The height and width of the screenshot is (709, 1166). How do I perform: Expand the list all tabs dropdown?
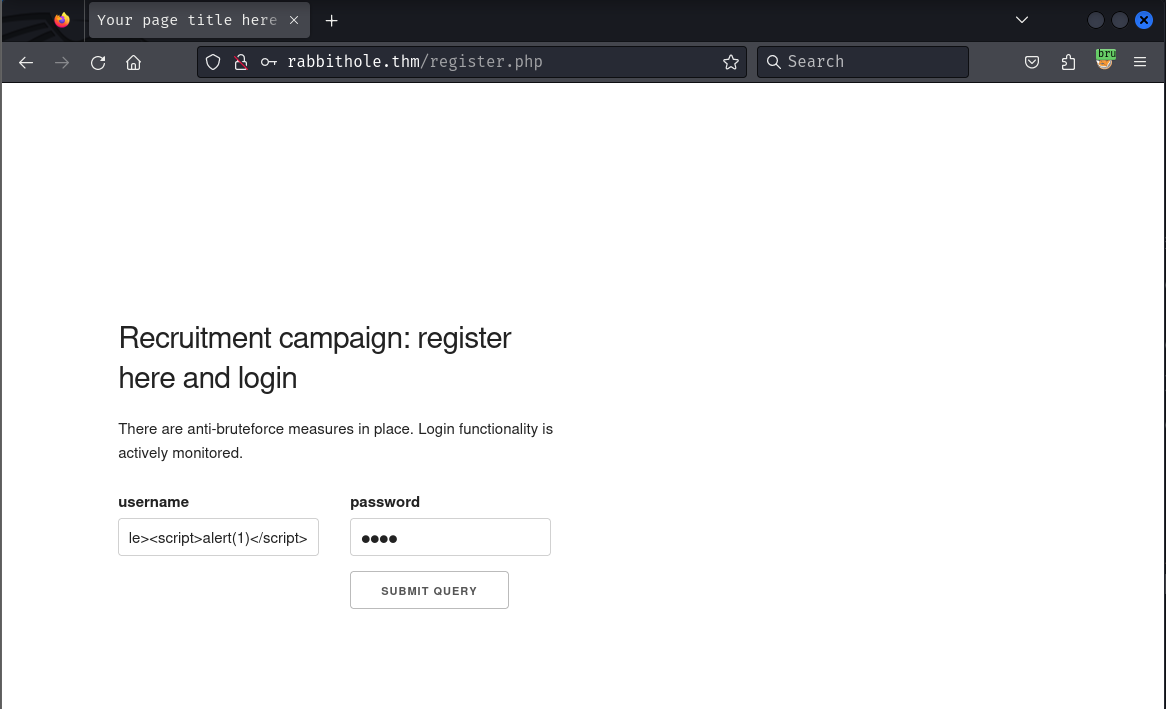[x=1022, y=20]
